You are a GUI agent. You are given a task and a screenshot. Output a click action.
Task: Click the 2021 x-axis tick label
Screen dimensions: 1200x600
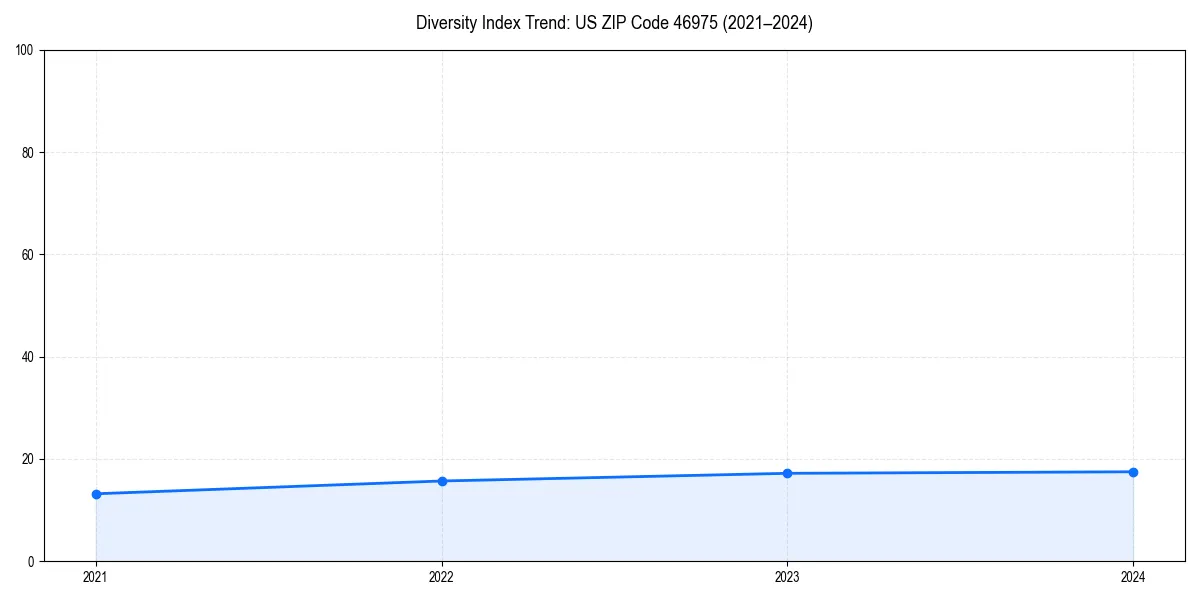click(95, 577)
